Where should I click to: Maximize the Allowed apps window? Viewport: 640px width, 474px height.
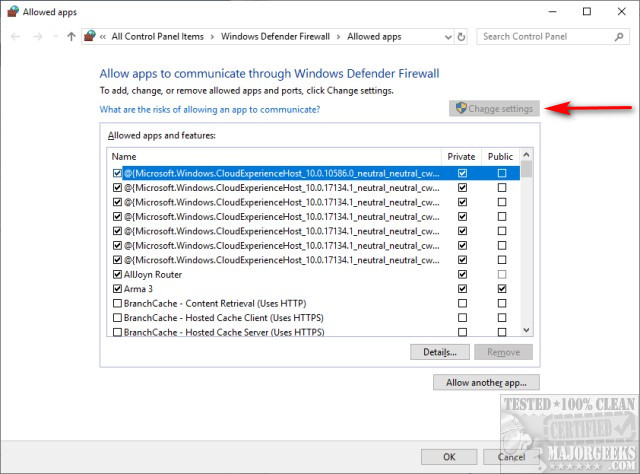pyautogui.click(x=587, y=12)
